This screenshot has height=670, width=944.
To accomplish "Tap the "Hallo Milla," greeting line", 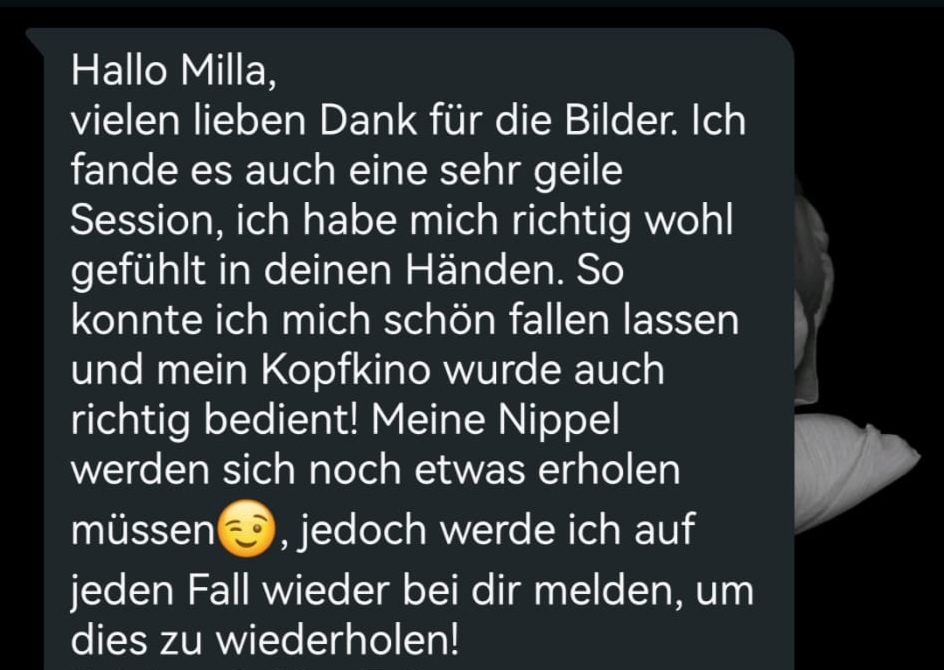I will click(x=174, y=70).
